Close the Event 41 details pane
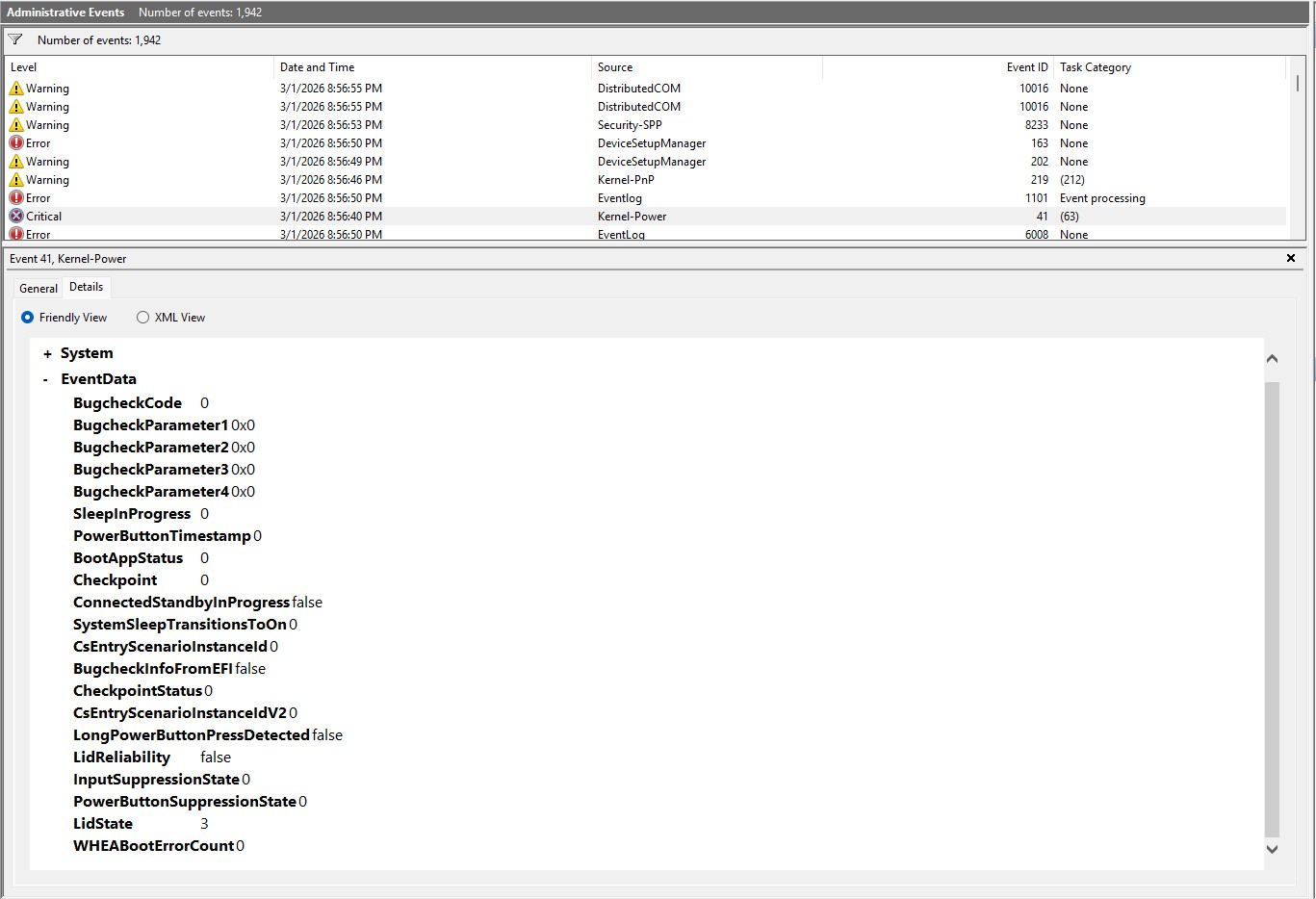 coord(1291,258)
